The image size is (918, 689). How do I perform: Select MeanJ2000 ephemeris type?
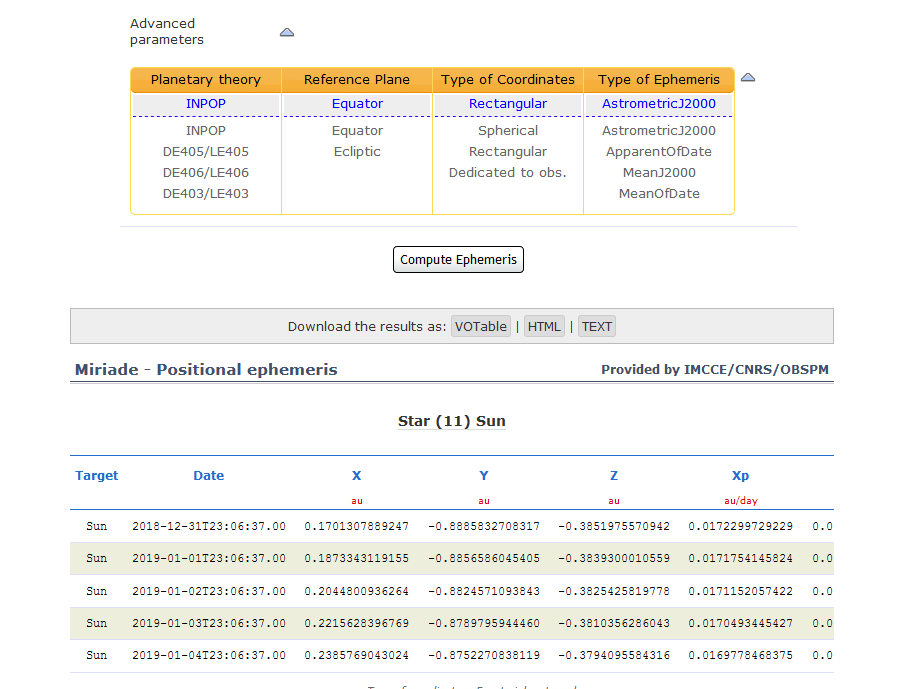coord(659,173)
